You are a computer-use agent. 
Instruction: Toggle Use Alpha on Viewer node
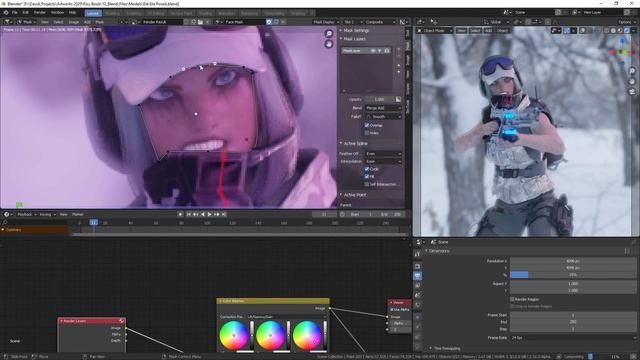pyautogui.click(x=392, y=310)
